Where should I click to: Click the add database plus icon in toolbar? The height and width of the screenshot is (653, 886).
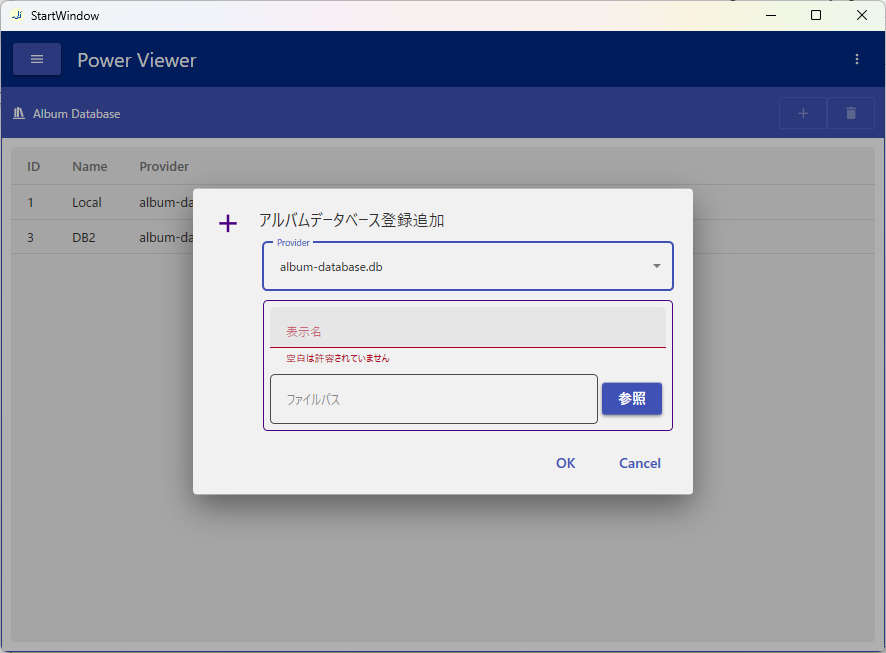point(803,113)
